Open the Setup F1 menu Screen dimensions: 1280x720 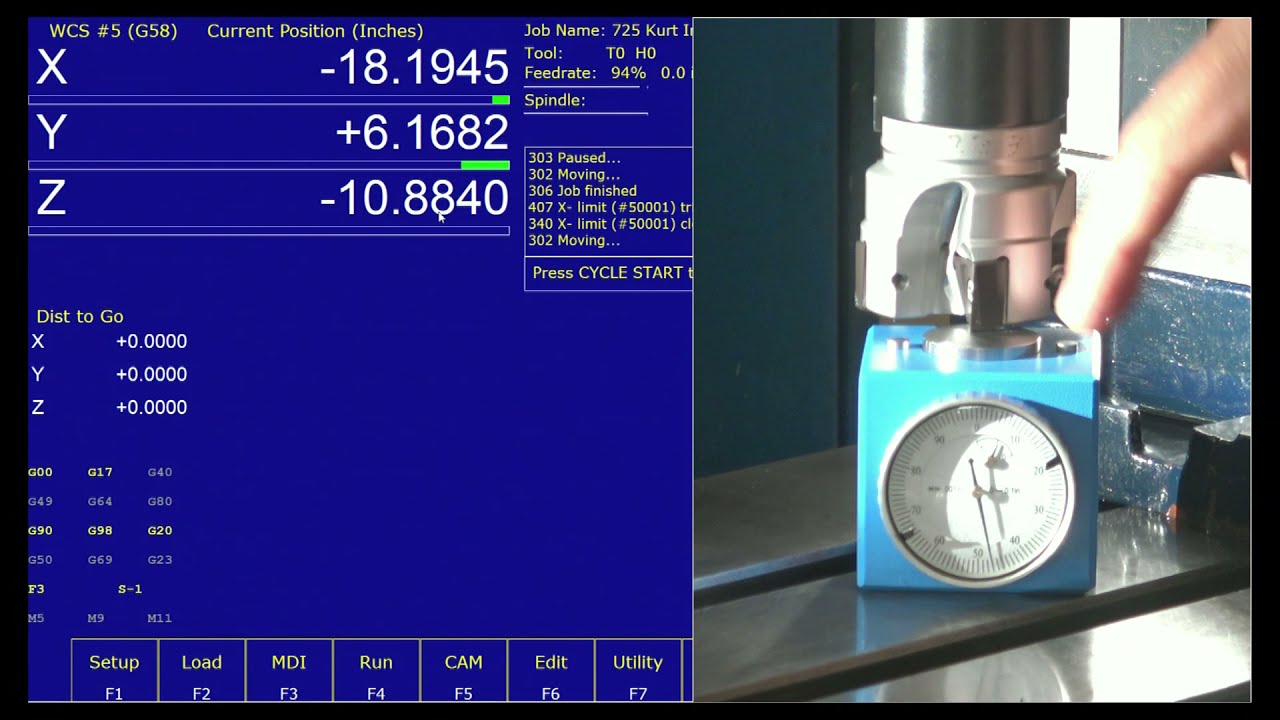click(114, 671)
